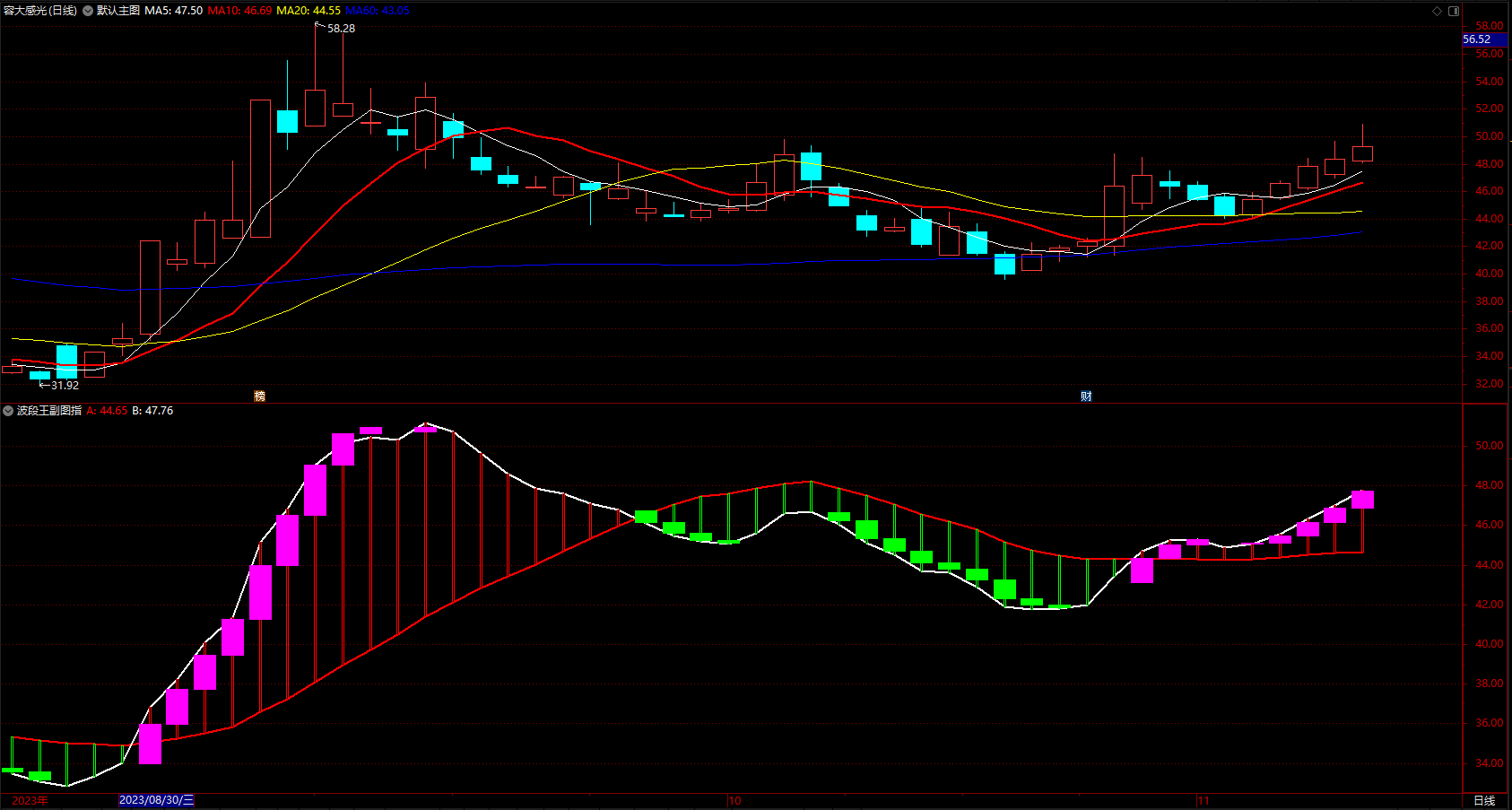Expand the 波段王副图指 sub-chart indicator dropdown
Viewport: 1512px width, 810px height.
8,411
